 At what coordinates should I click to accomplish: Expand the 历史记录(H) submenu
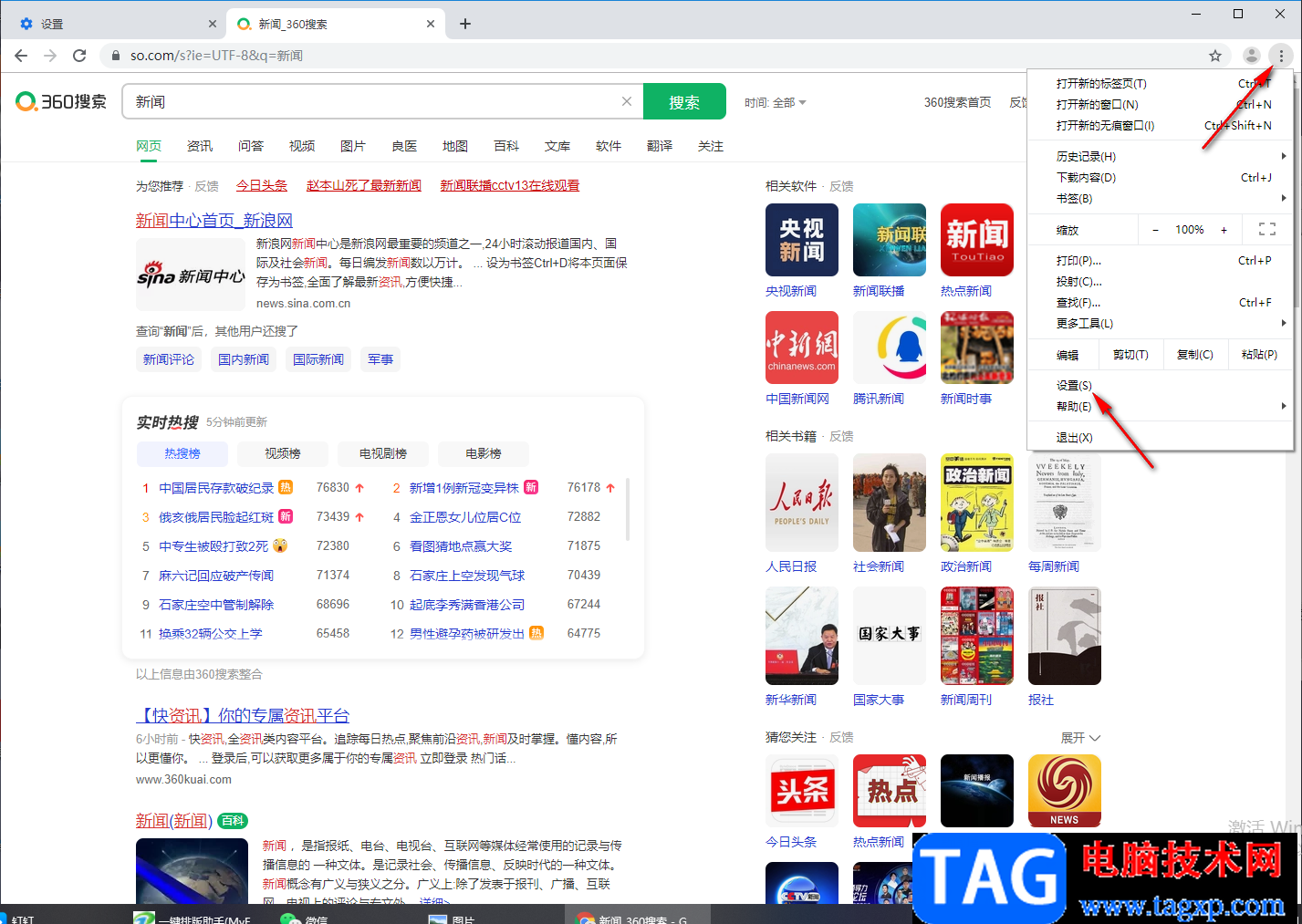point(1160,157)
